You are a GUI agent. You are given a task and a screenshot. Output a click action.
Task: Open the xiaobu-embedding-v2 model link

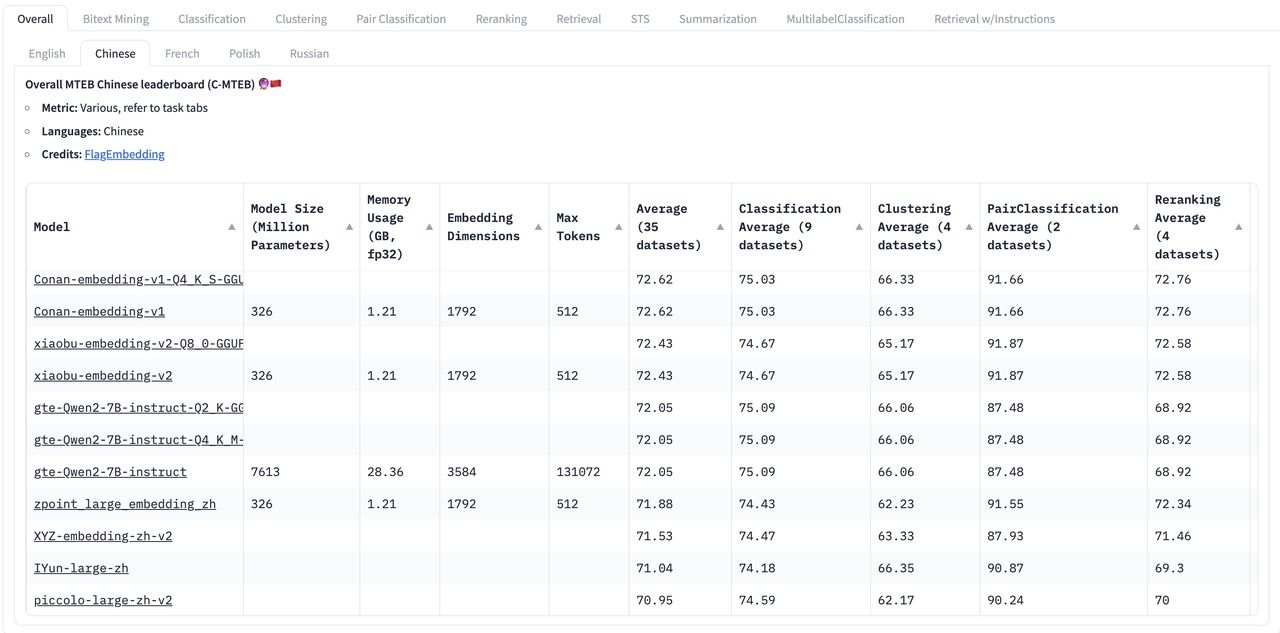(103, 375)
